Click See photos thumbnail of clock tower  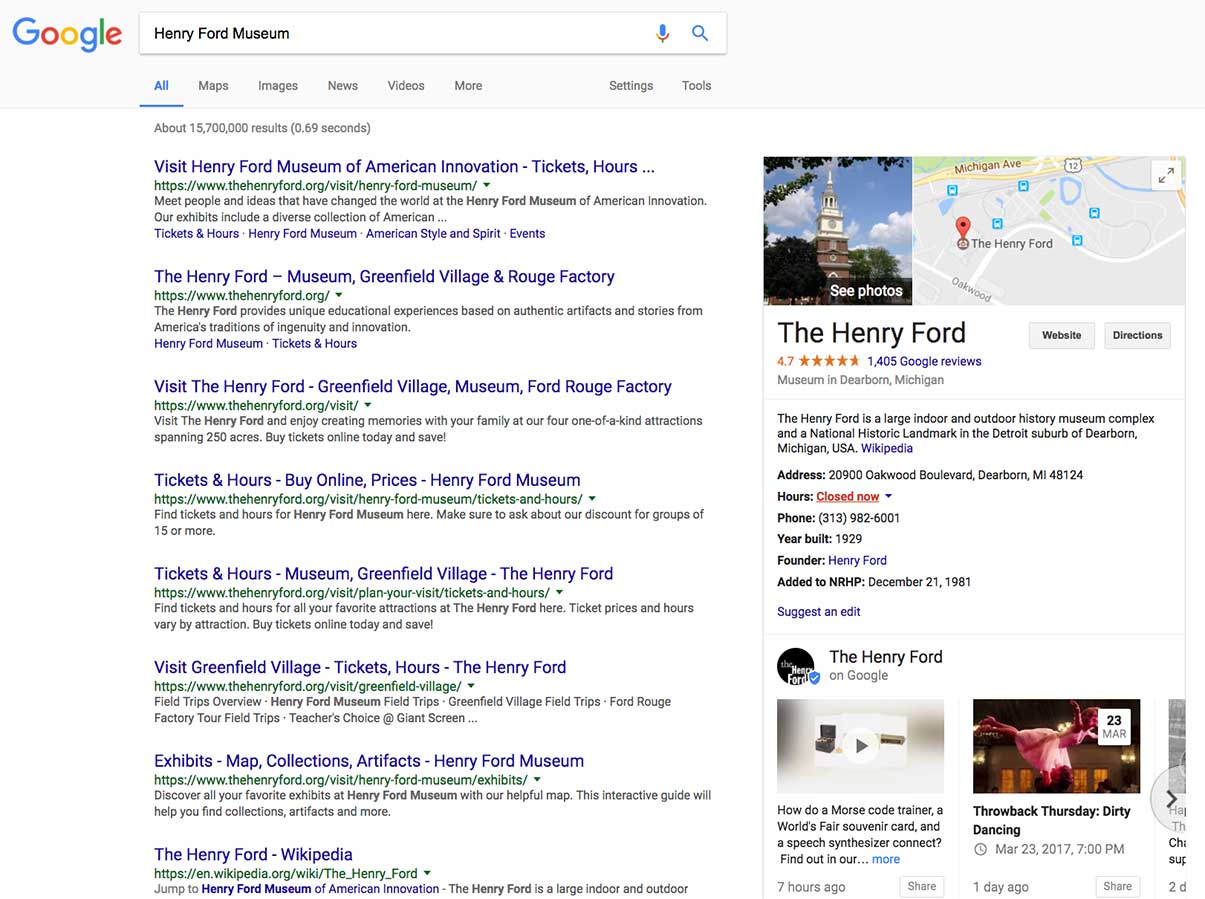(838, 230)
